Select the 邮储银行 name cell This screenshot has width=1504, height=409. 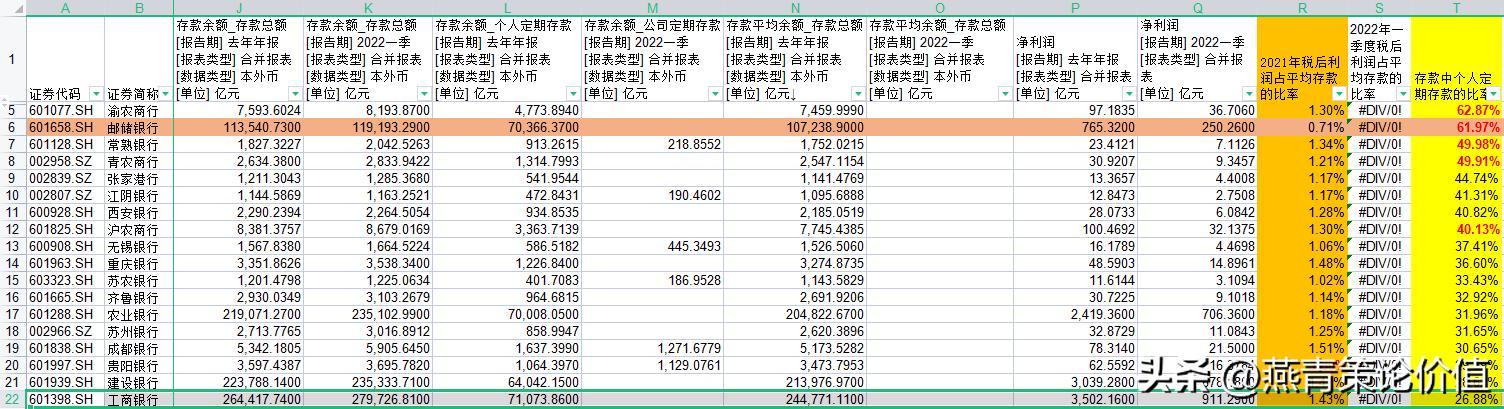pyautogui.click(x=139, y=128)
